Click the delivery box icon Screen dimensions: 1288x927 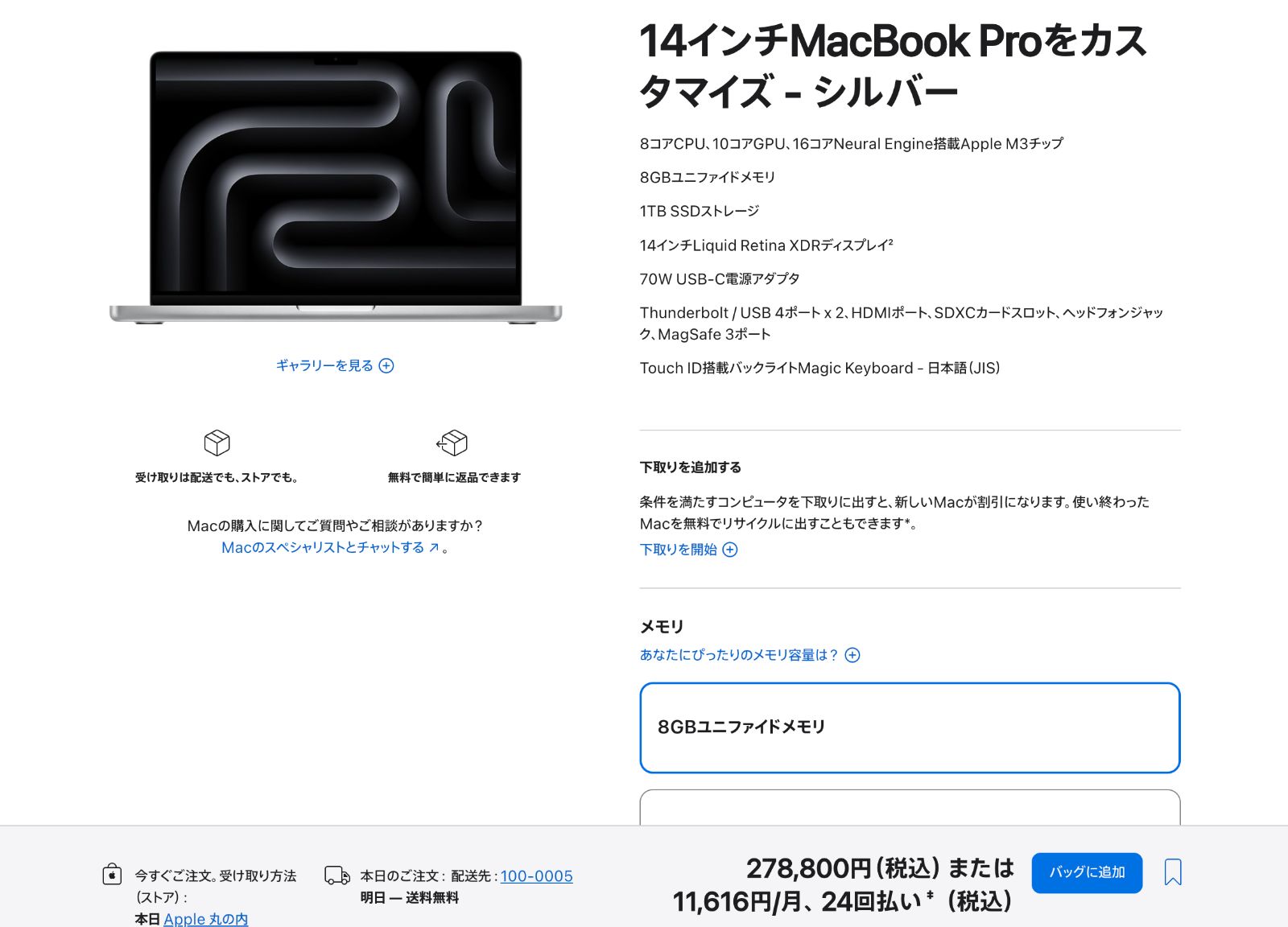point(217,443)
